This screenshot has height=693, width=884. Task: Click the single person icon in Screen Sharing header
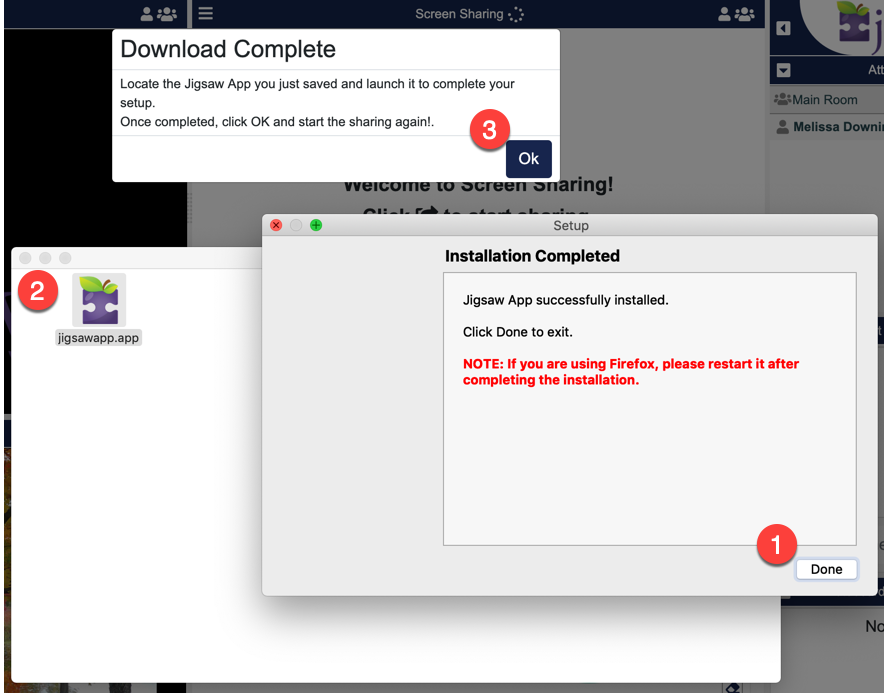[725, 14]
